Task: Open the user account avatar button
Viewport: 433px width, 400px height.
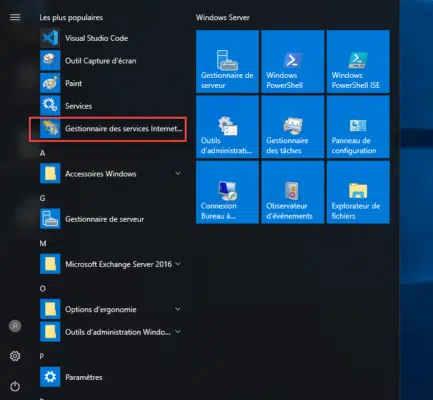Action: pos(15,326)
